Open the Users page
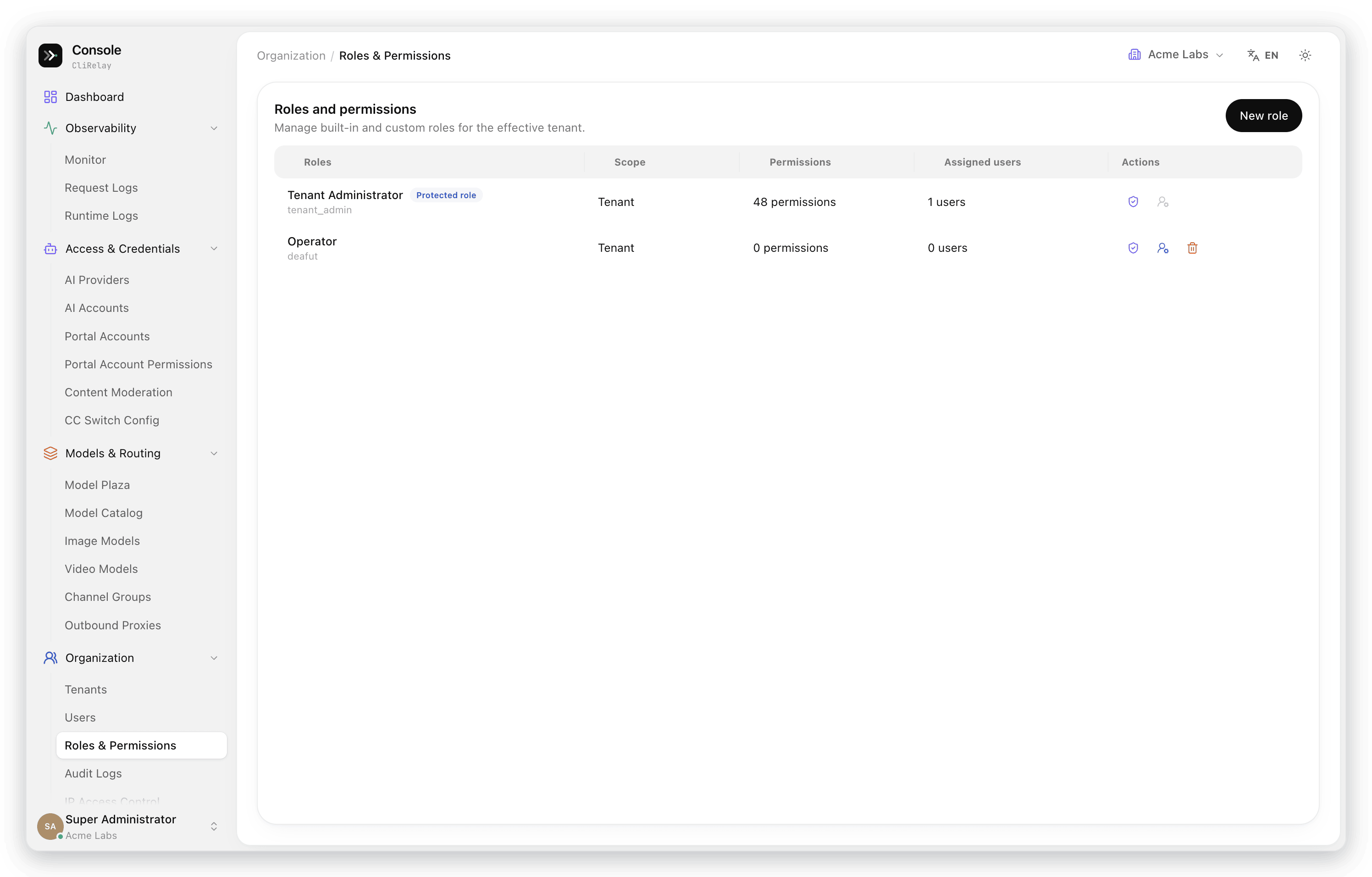1372x877 pixels. 80,718
